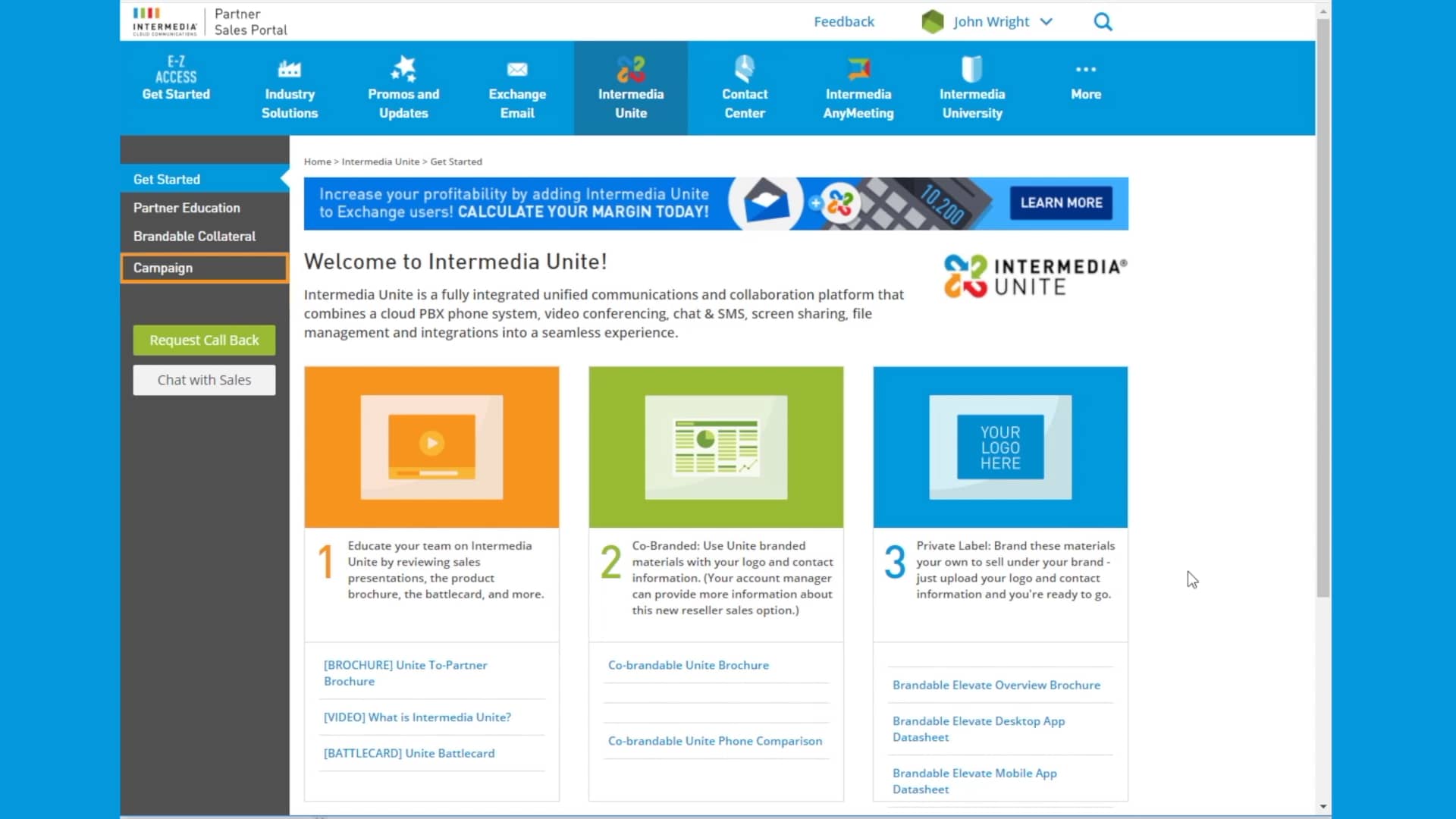Click the page vertical scrollbar down arrow
Viewport: 1456px width, 819px height.
pos(1323,806)
